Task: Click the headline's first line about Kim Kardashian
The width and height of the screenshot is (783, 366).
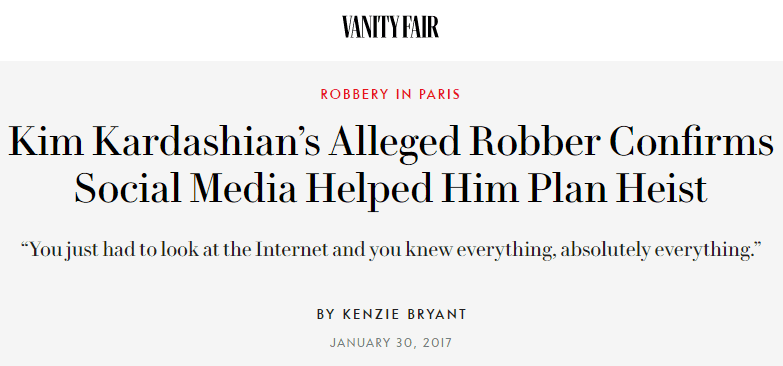Action: [391, 142]
